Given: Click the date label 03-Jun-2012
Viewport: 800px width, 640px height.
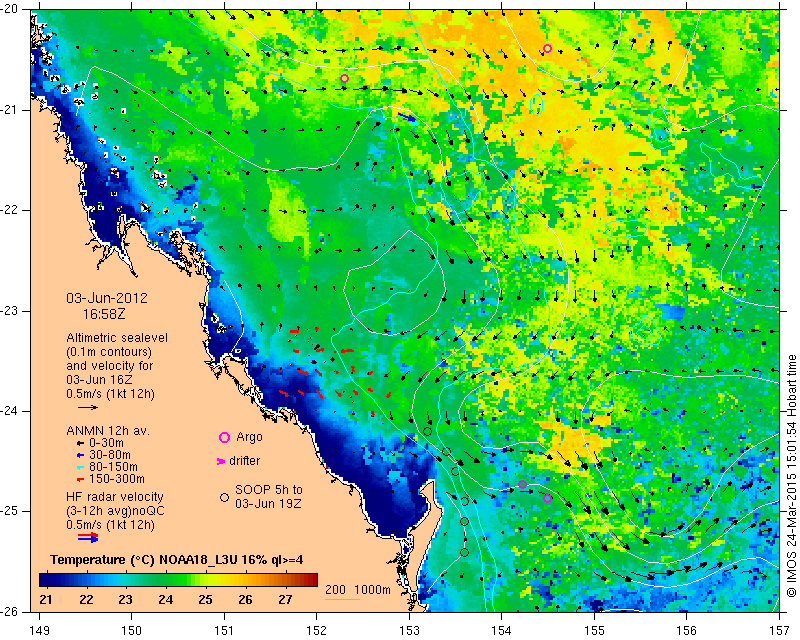Looking at the screenshot, I should pos(107,298).
